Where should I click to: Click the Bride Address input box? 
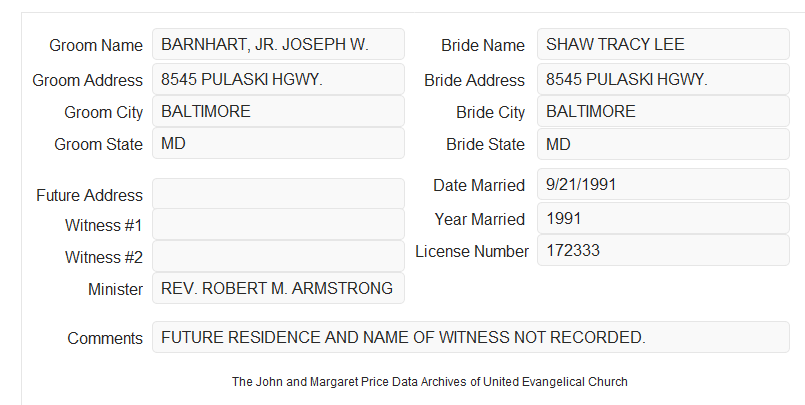(663, 79)
